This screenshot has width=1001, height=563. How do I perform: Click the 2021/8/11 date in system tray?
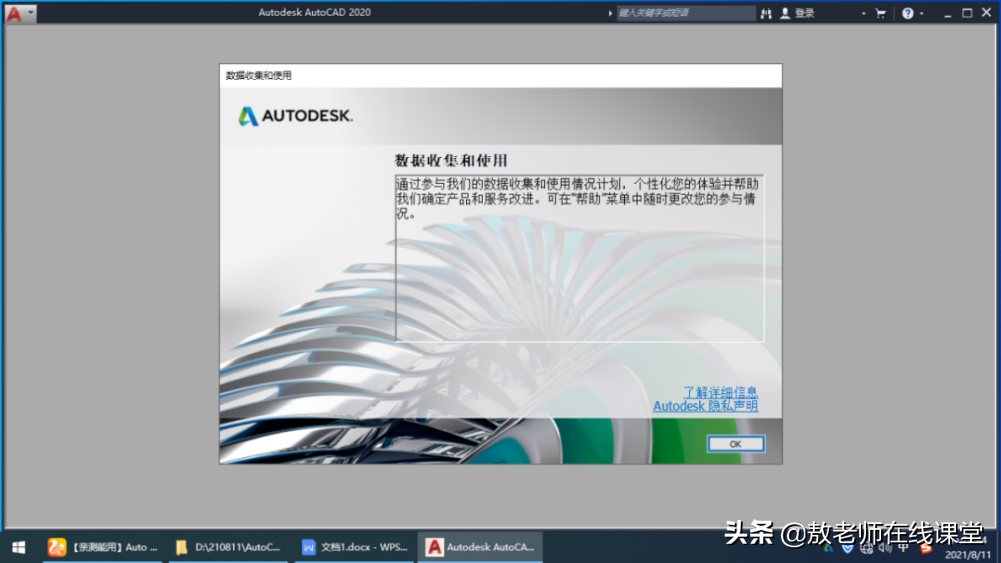click(x=968, y=555)
